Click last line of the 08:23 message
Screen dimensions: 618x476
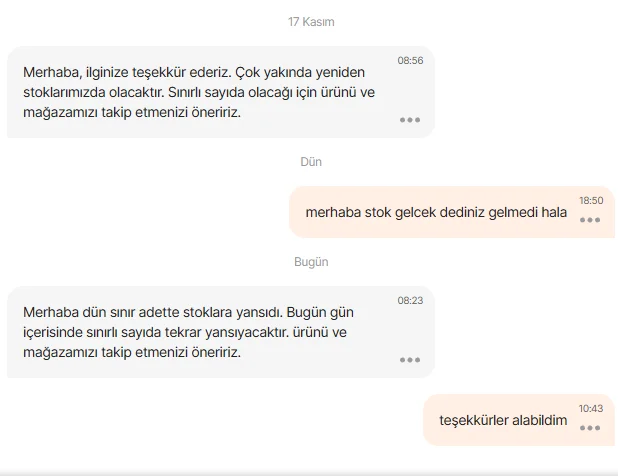tap(132, 352)
